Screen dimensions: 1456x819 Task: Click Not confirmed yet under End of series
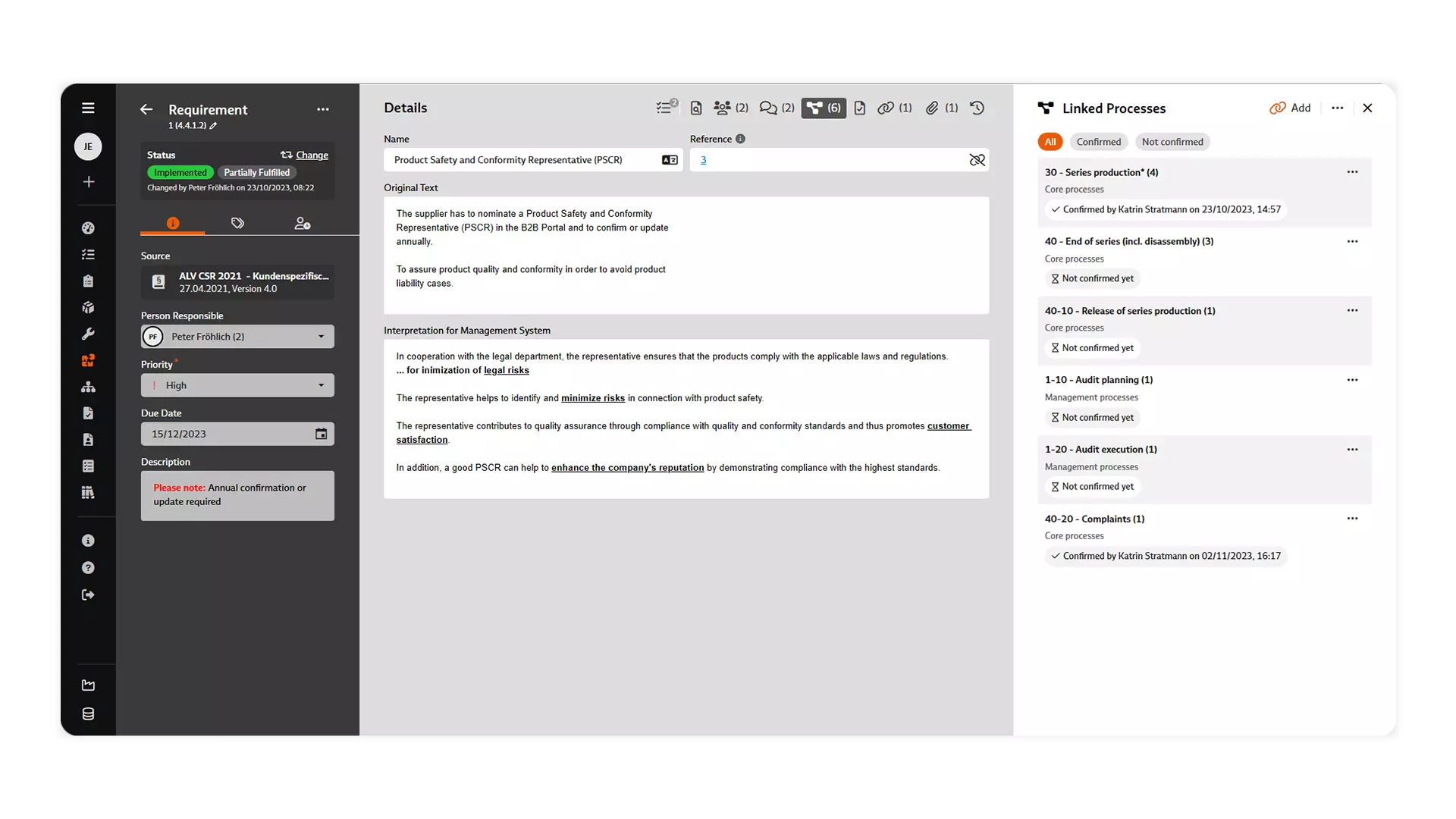tap(1093, 278)
